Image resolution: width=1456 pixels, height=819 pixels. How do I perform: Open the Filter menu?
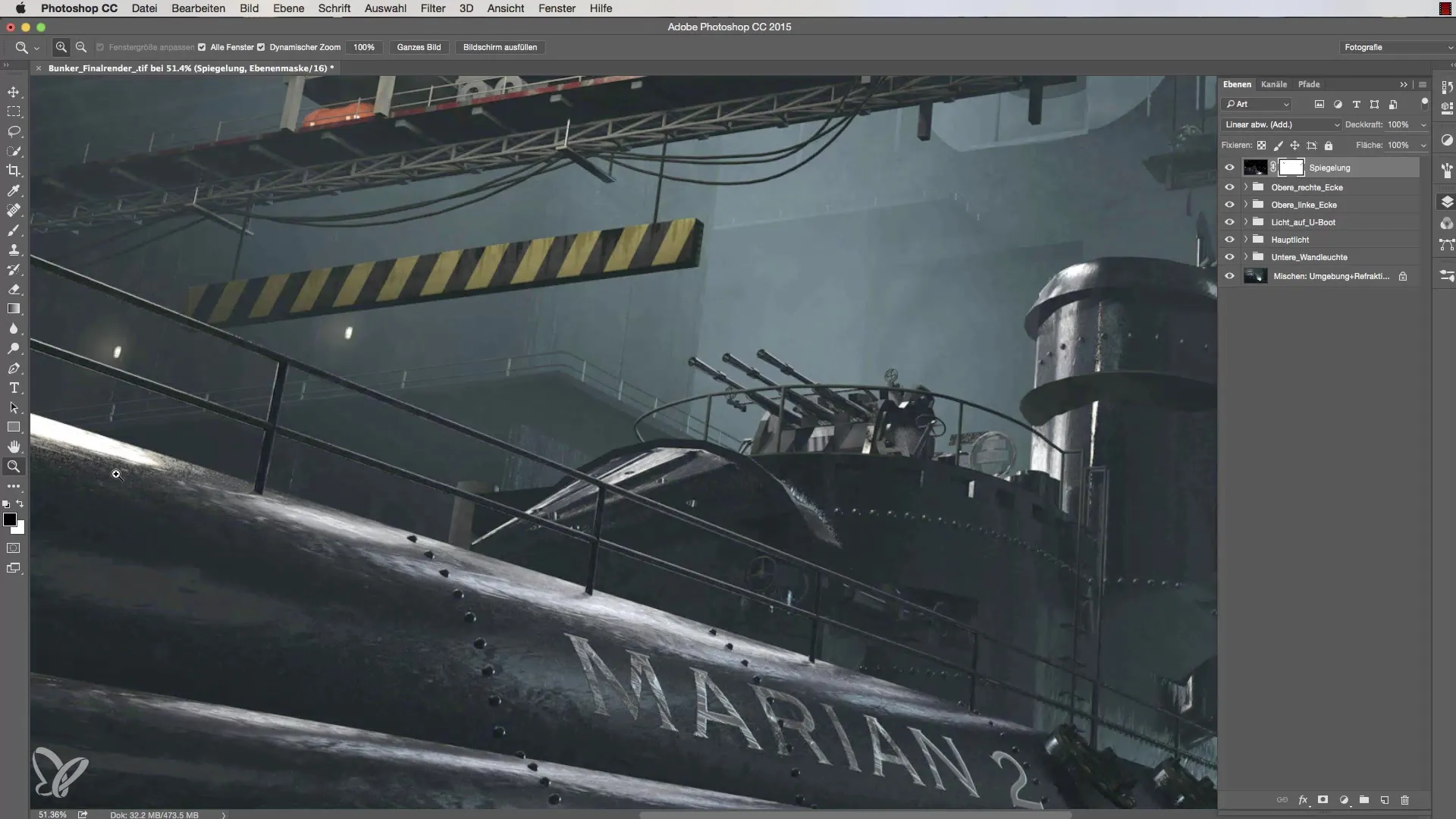click(x=433, y=8)
